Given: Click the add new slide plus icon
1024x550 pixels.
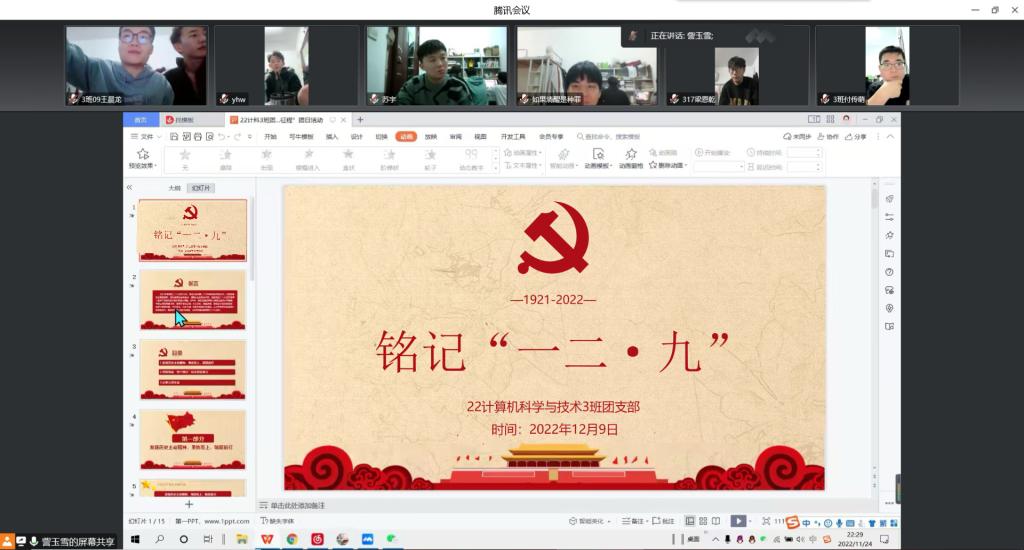Looking at the screenshot, I should pyautogui.click(x=189, y=505).
